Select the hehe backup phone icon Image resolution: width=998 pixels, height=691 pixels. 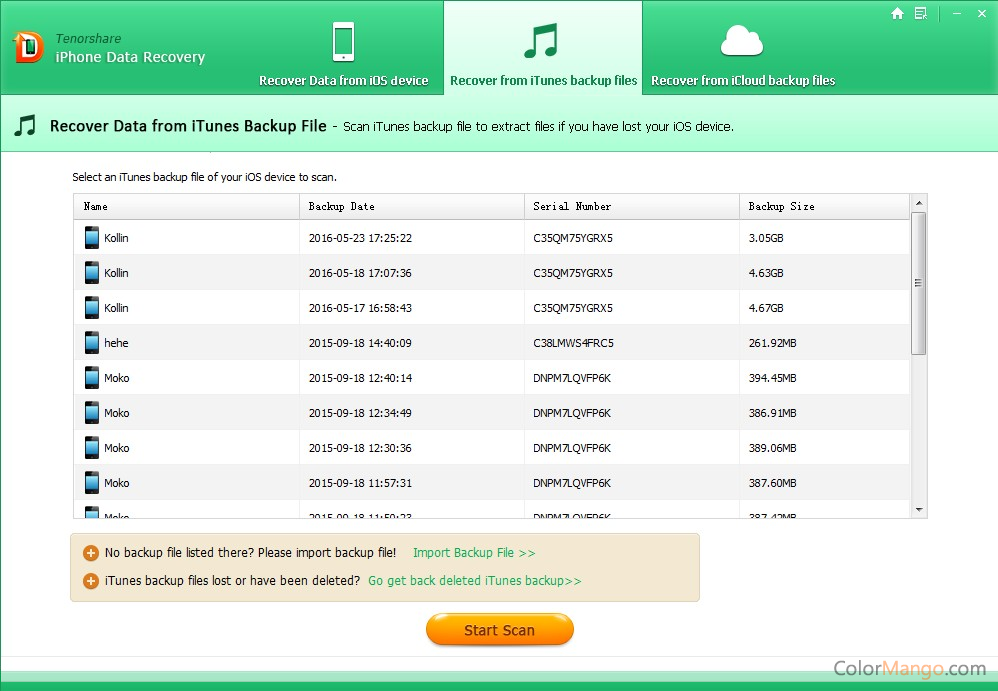(x=92, y=342)
